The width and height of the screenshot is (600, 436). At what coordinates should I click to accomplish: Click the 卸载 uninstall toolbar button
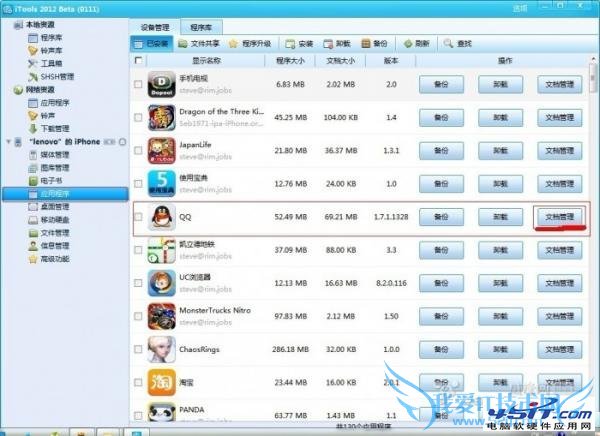(337, 44)
